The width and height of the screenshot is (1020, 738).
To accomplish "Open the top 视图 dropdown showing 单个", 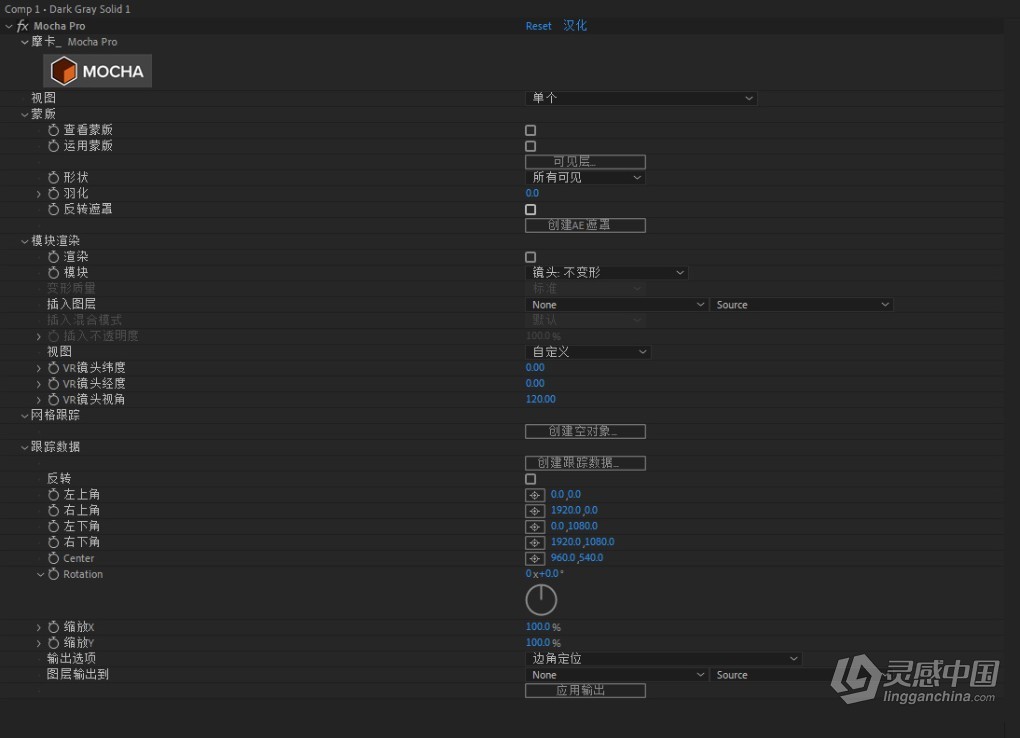I will [x=641, y=98].
